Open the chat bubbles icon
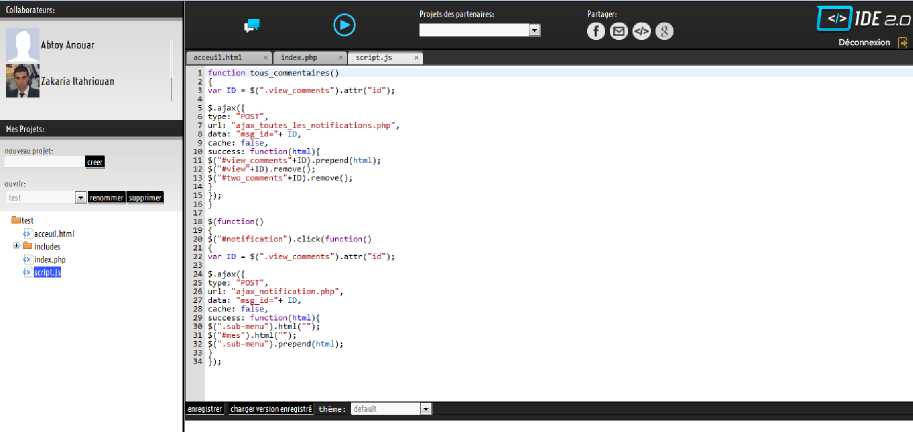The image size is (913, 432). 252,26
